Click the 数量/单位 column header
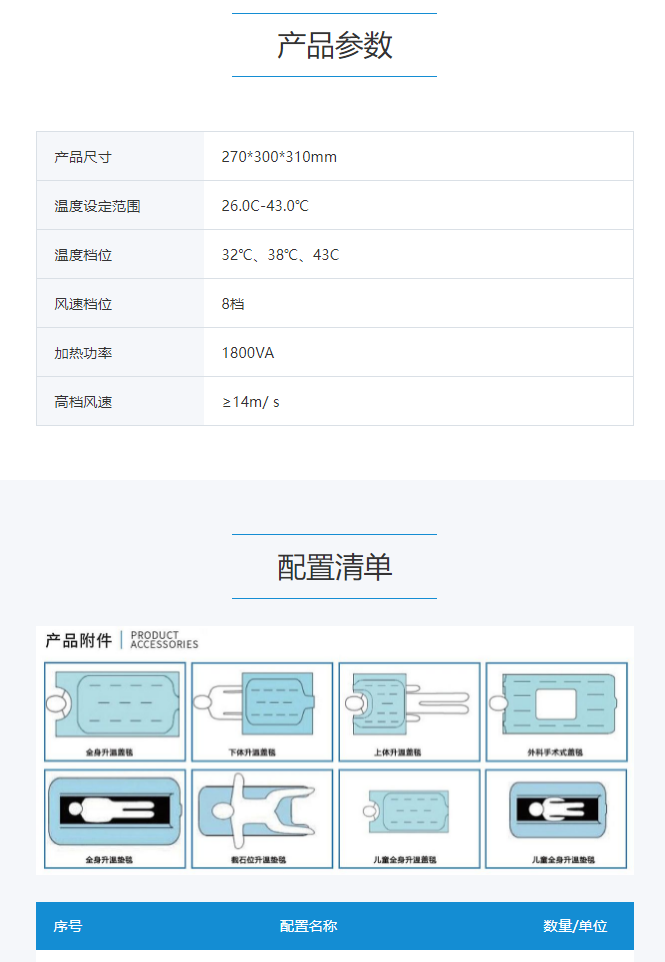The image size is (665, 962). coord(575,926)
